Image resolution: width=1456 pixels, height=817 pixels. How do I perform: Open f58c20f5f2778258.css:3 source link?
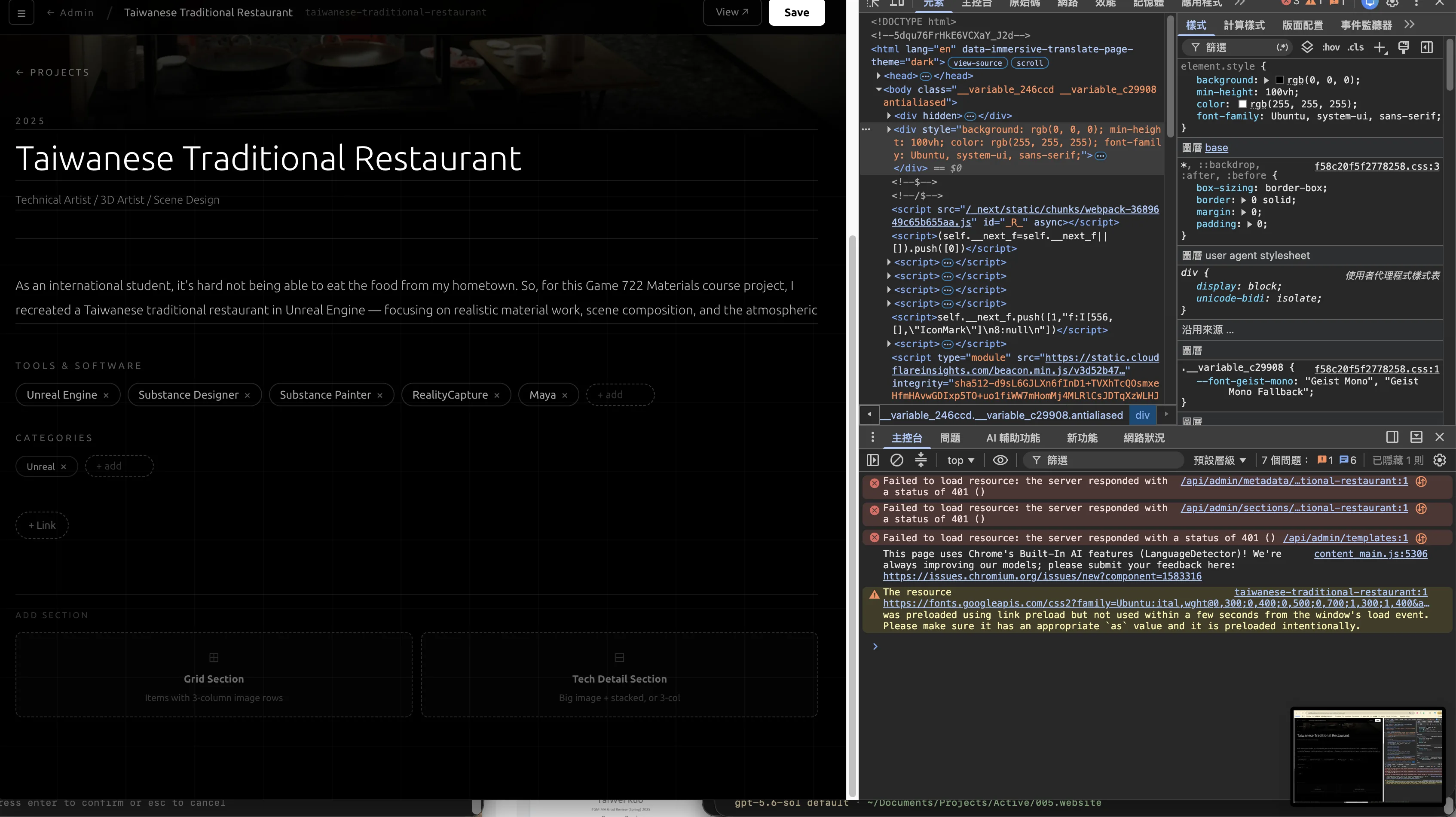1377,166
